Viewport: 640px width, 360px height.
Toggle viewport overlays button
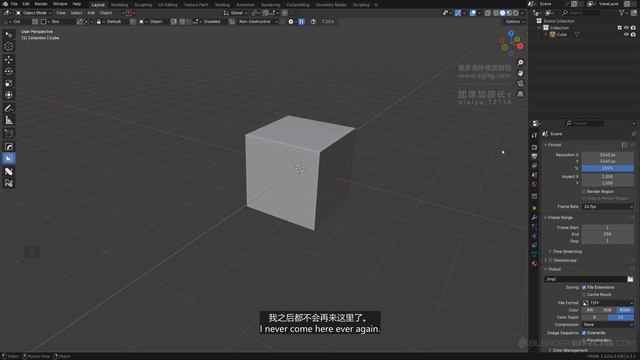[x=473, y=13]
